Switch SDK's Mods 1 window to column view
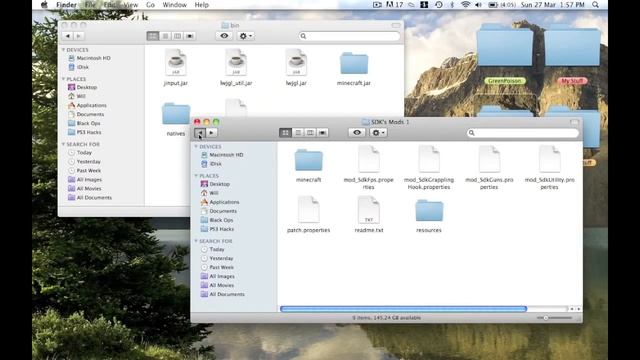 tap(310, 133)
